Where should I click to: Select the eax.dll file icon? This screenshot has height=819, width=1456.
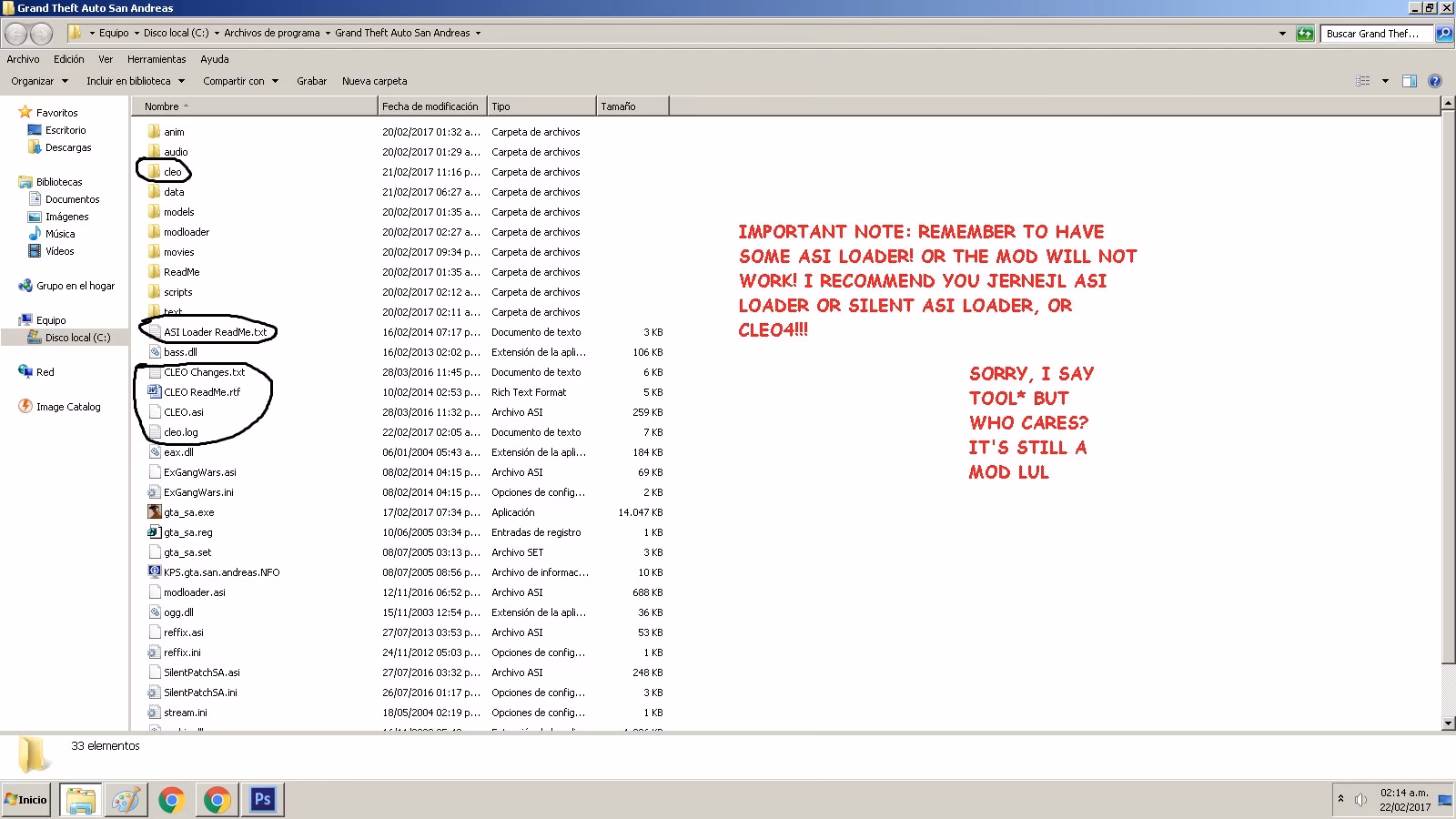pos(155,452)
